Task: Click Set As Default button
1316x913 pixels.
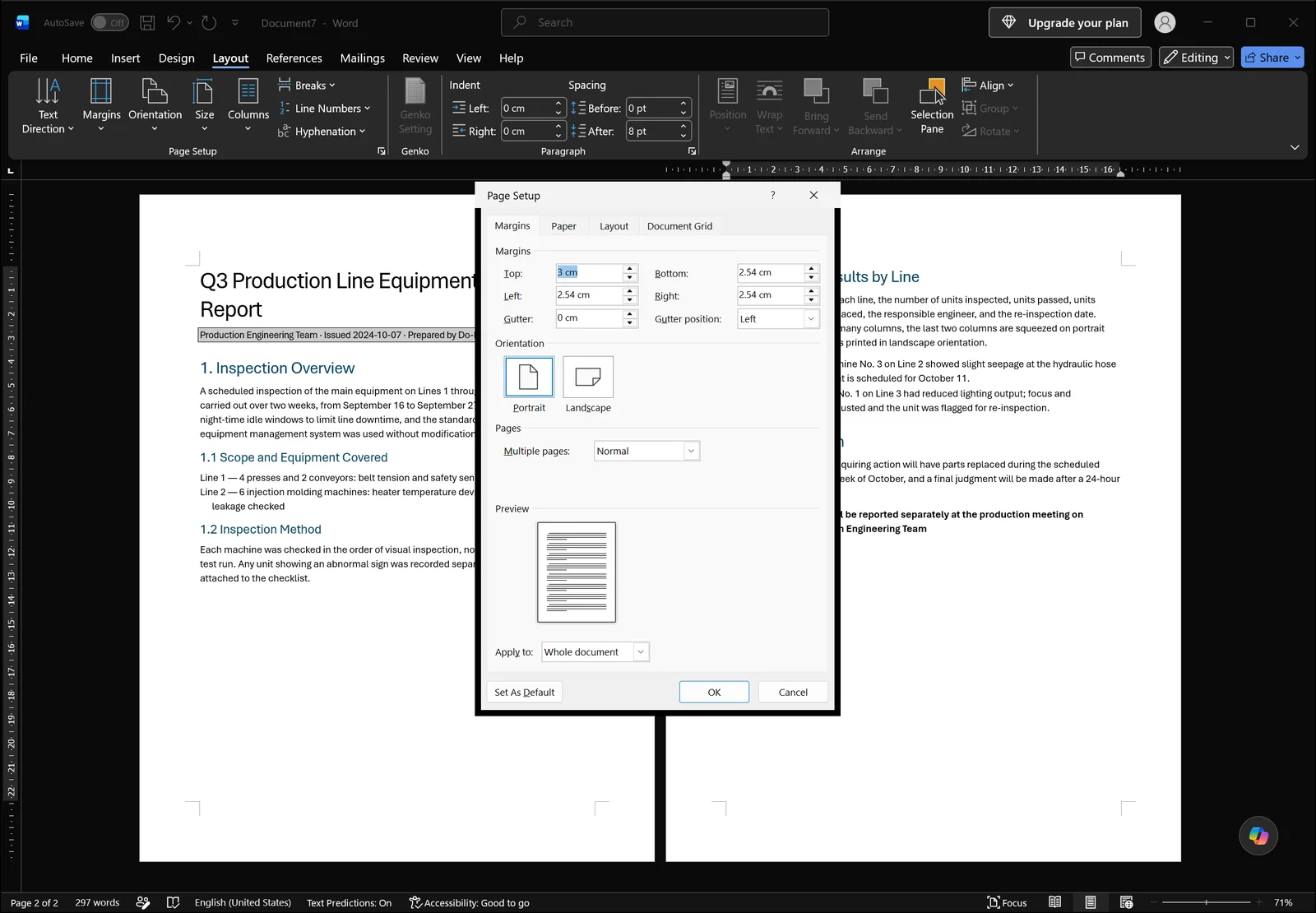Action: [x=524, y=693]
